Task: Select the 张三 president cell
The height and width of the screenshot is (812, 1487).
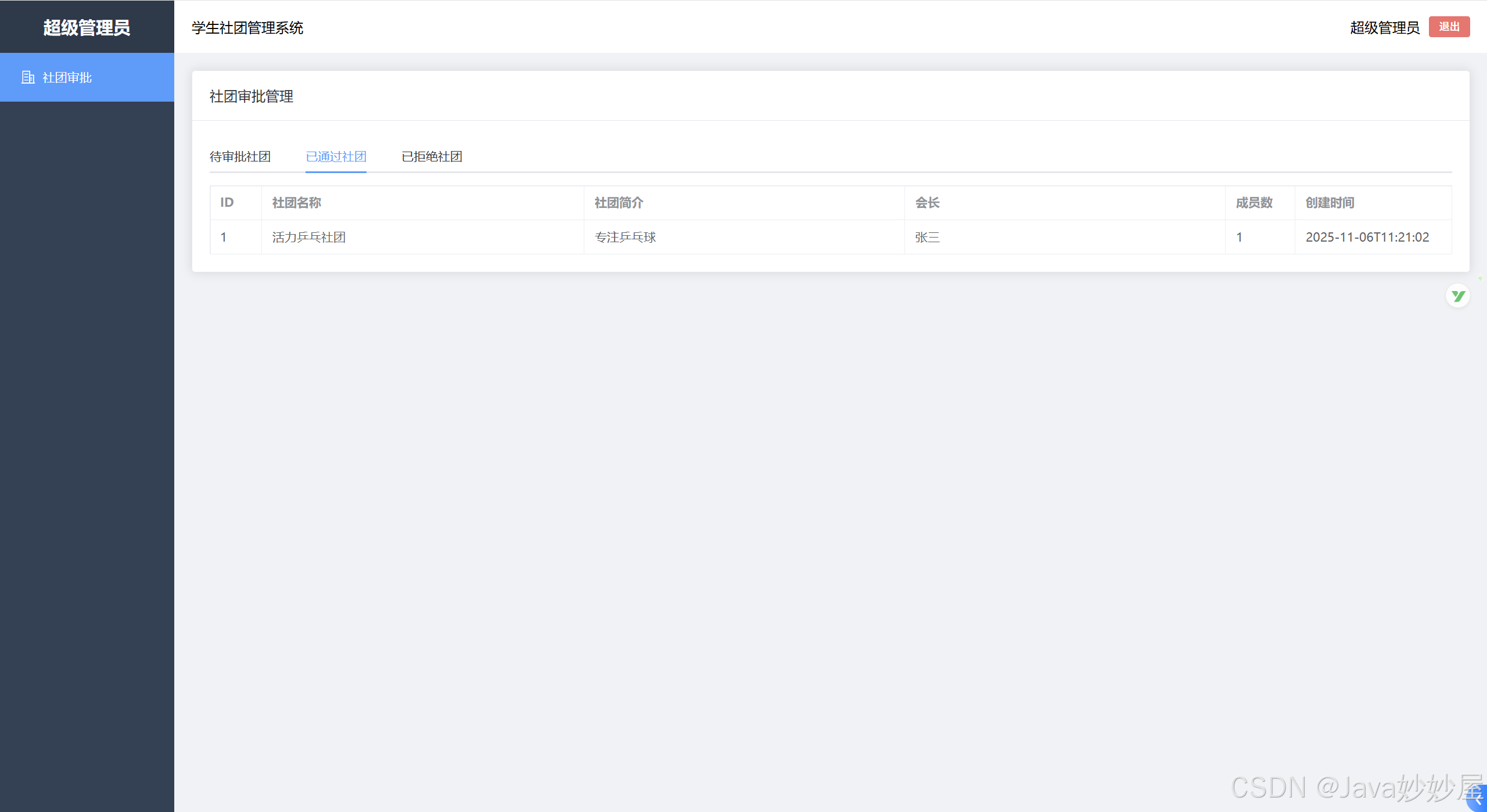Action: tap(1065, 237)
